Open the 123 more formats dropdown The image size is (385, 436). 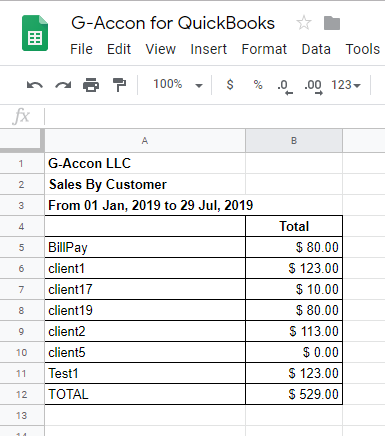point(346,85)
